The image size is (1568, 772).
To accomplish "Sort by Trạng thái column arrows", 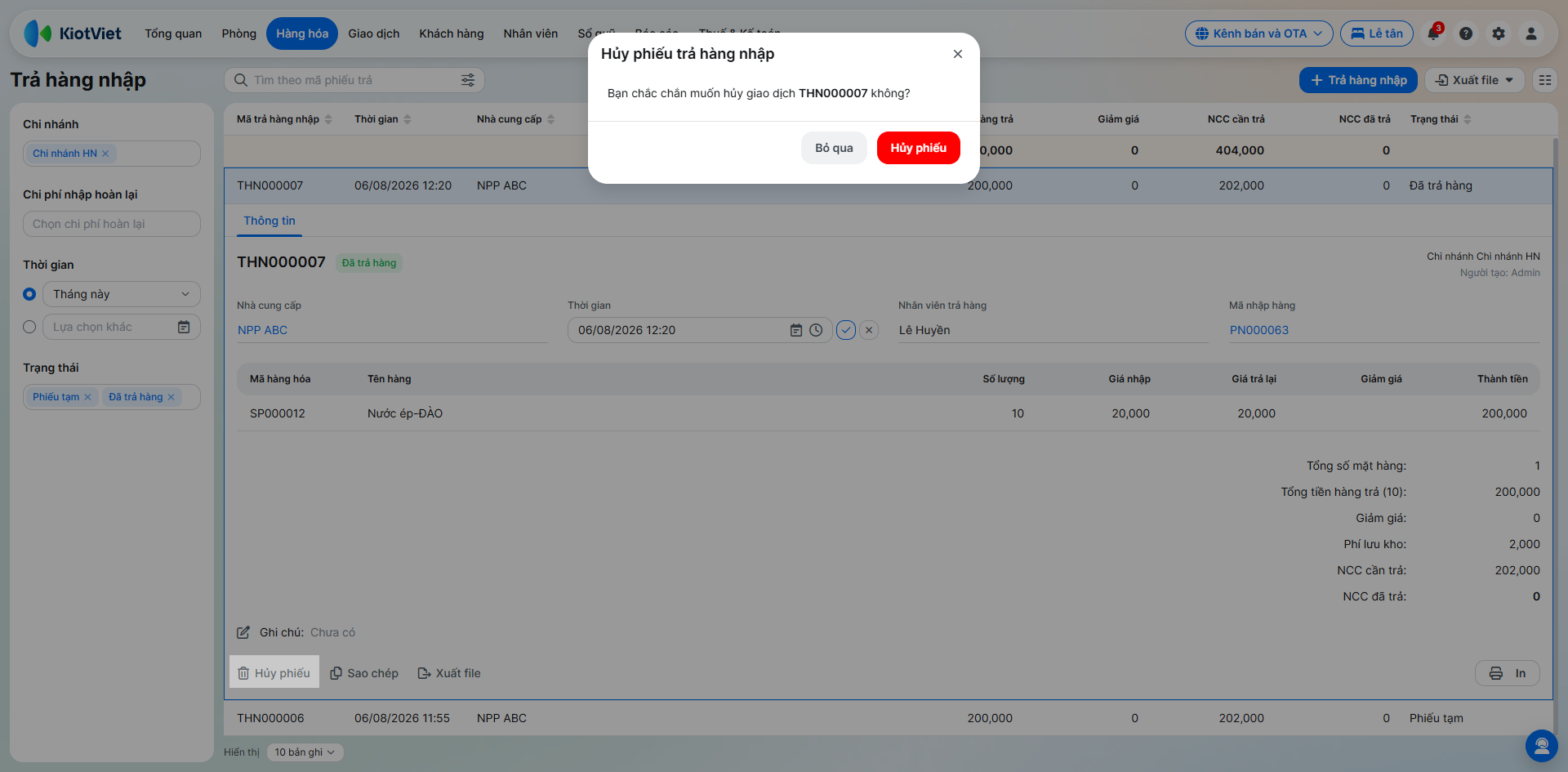I will click(x=1468, y=119).
